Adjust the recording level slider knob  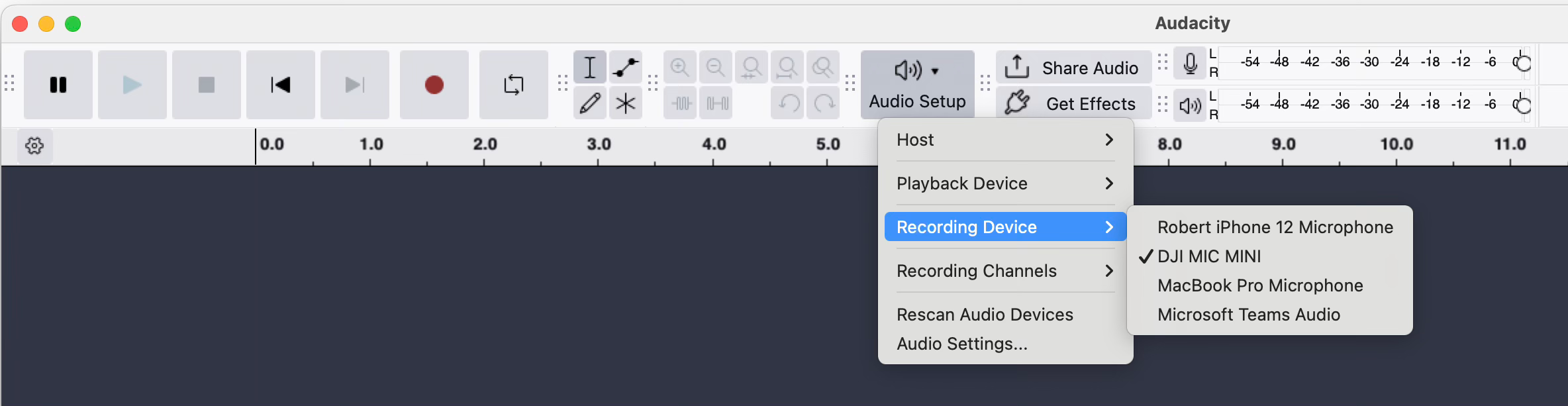(x=1523, y=63)
